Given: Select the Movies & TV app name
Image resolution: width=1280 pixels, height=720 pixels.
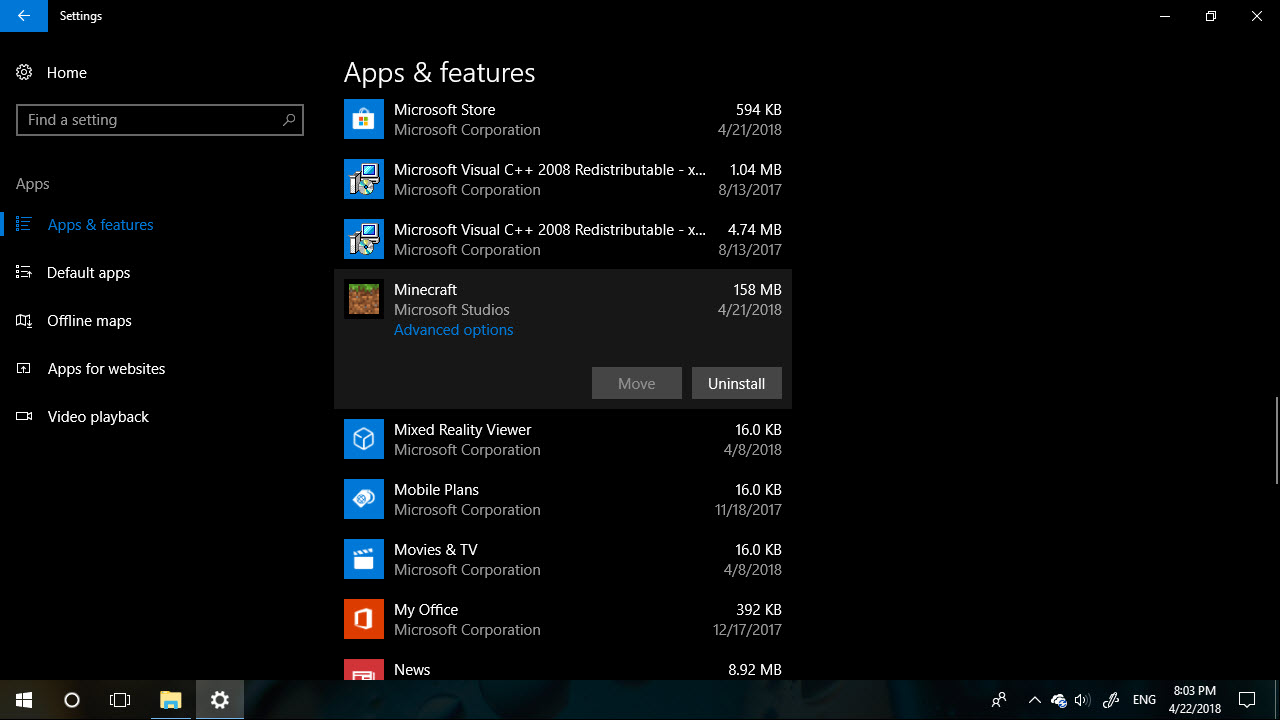Looking at the screenshot, I should click(436, 550).
